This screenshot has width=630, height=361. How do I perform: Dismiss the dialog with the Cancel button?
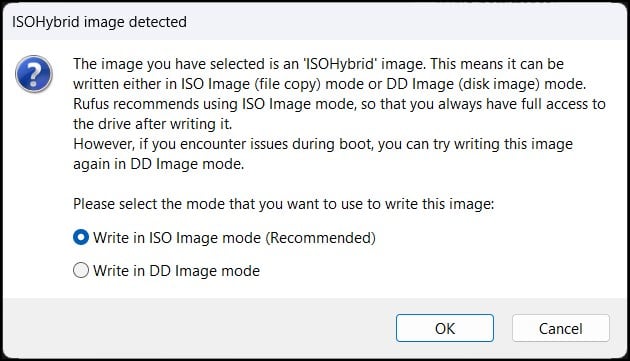pos(560,328)
